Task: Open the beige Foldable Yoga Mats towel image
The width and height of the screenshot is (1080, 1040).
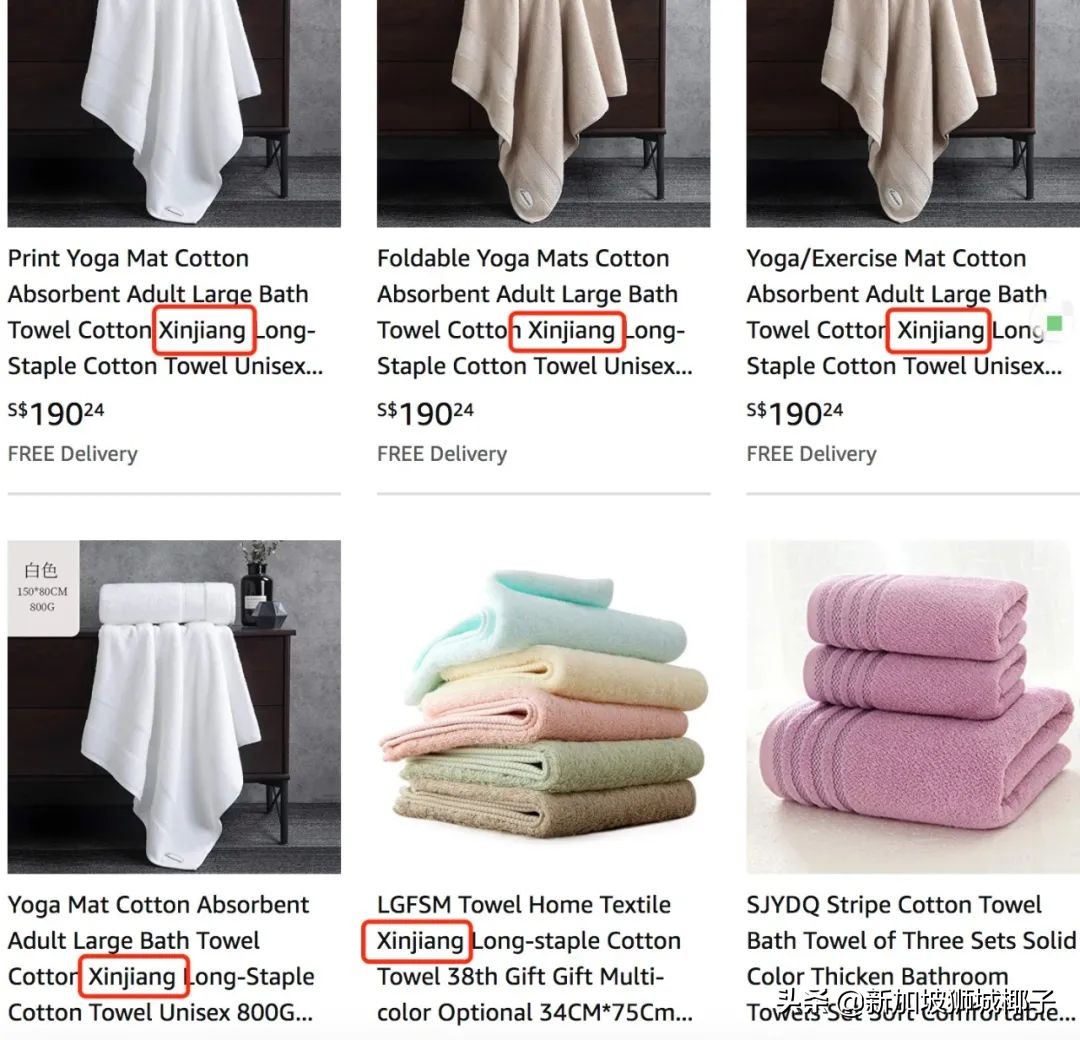Action: tap(543, 113)
